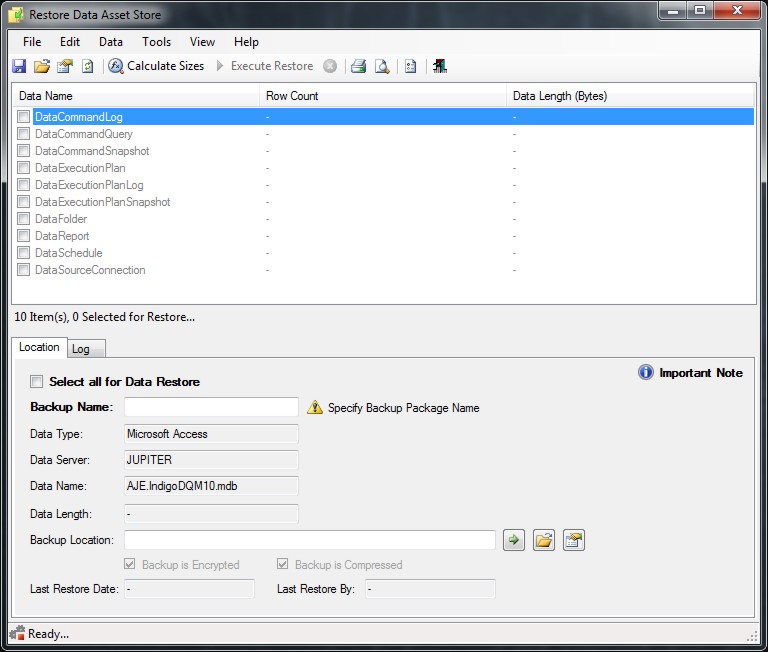Viewport: 768px width, 652px height.
Task: Click the Print toolbar icon
Action: pyautogui.click(x=358, y=66)
